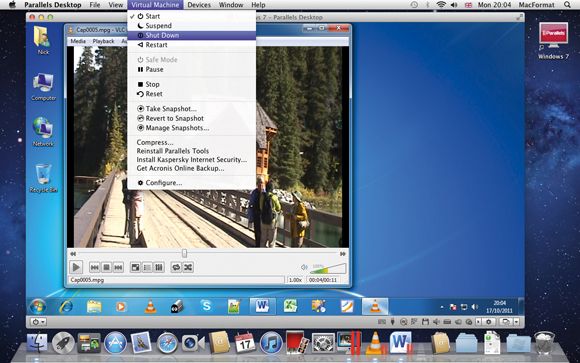Open Skype from the Windows taskbar
The height and width of the screenshot is (363, 580).
point(206,306)
